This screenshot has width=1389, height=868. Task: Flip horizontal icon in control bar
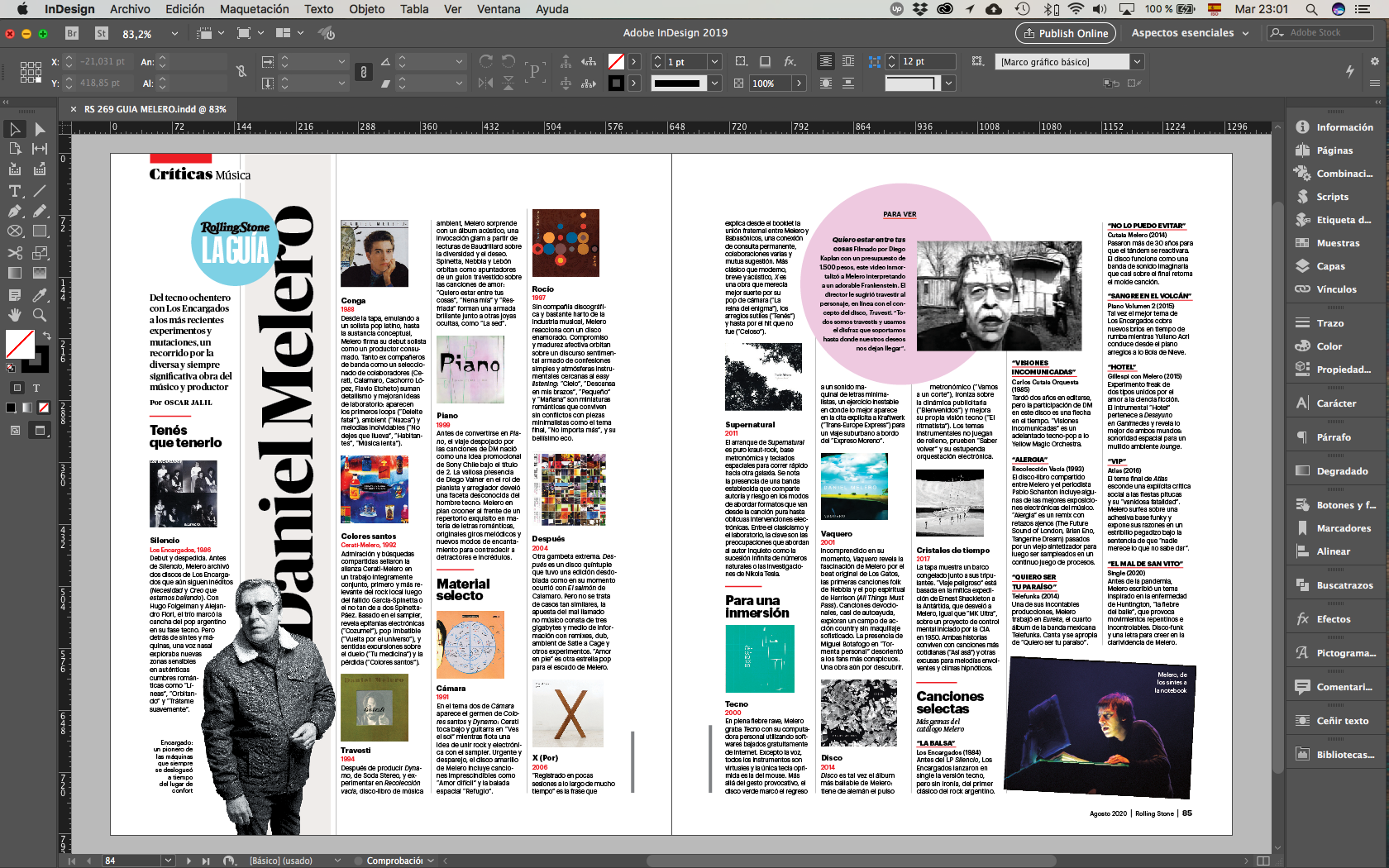(486, 83)
